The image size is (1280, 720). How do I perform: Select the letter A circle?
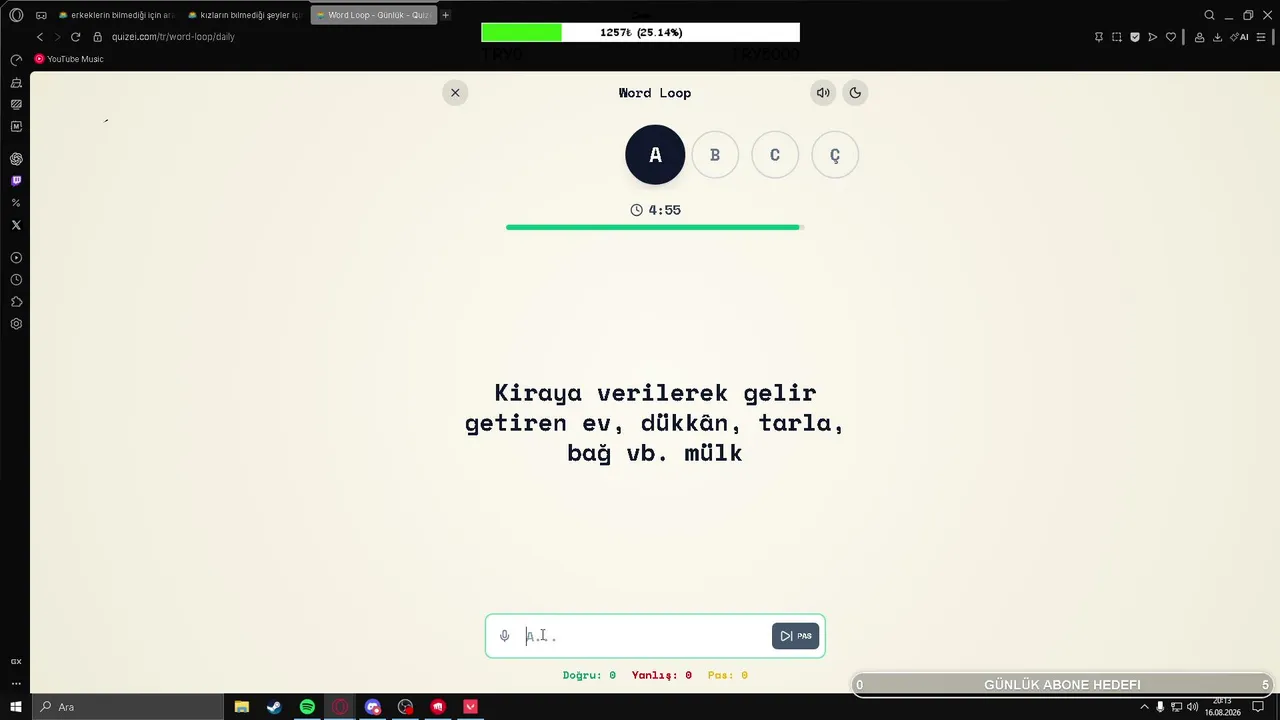pyautogui.click(x=655, y=155)
